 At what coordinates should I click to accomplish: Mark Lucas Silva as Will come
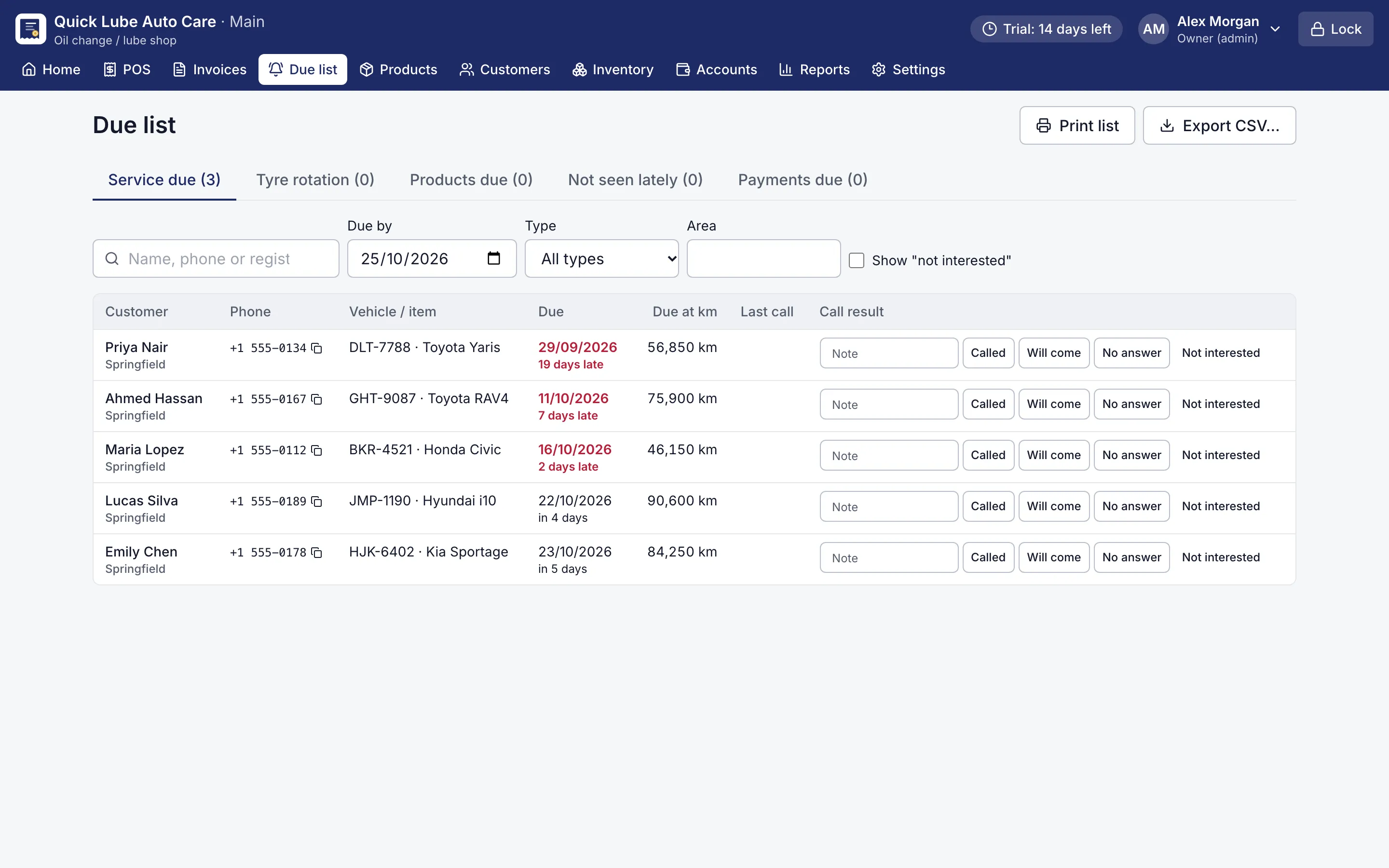(x=1054, y=506)
